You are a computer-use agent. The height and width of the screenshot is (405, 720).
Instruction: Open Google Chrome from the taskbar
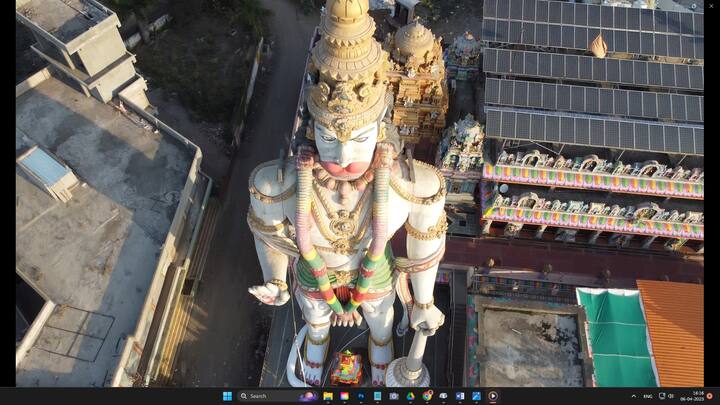click(427, 396)
